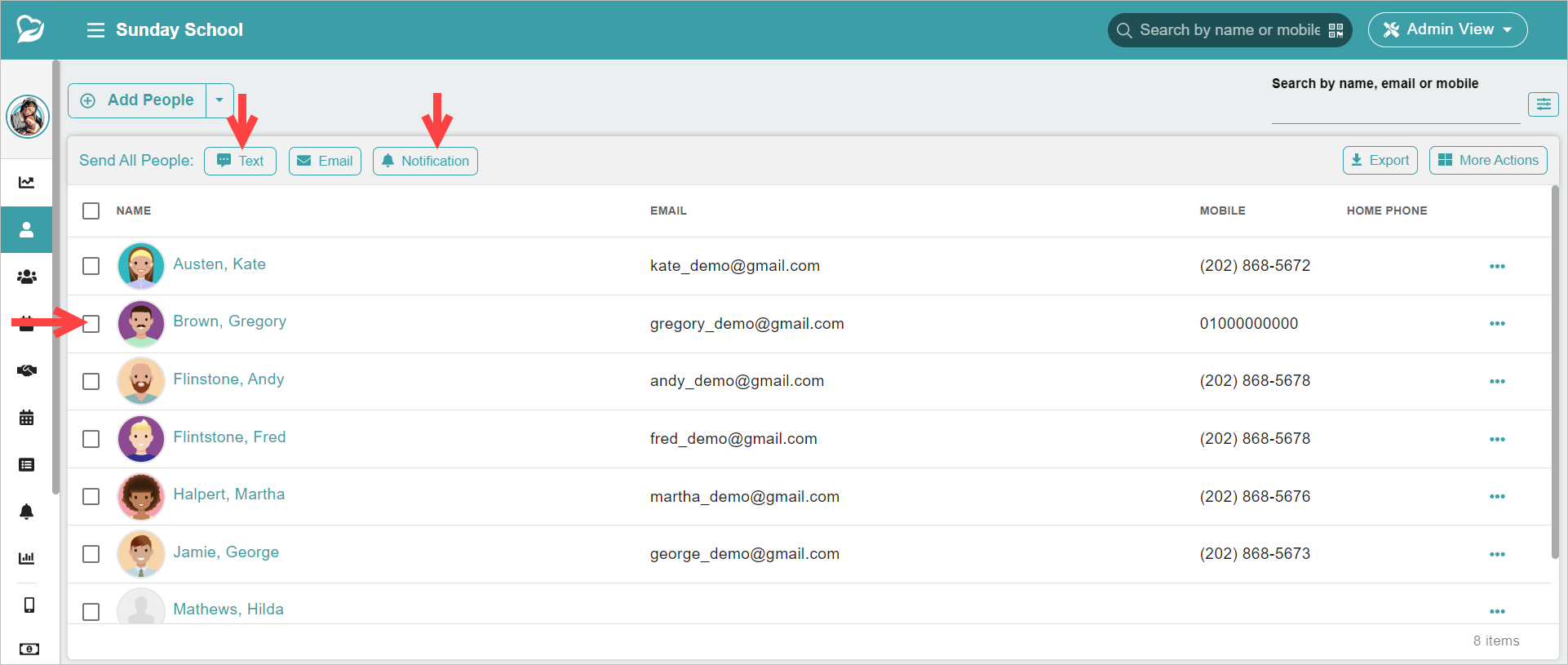Viewport: 1568px width, 665px height.
Task: Click the mobile number 01000000000
Action: pyautogui.click(x=1249, y=324)
